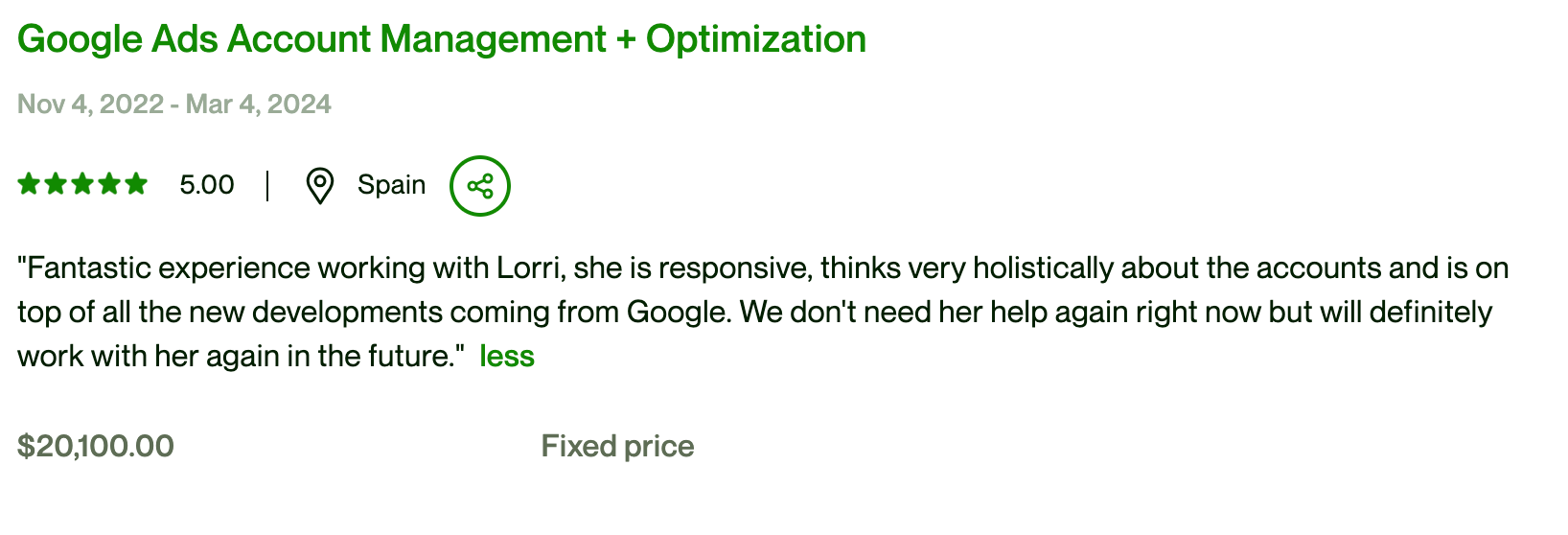Click the word Optimization in the title
The image size is (1568, 535).
point(756,39)
